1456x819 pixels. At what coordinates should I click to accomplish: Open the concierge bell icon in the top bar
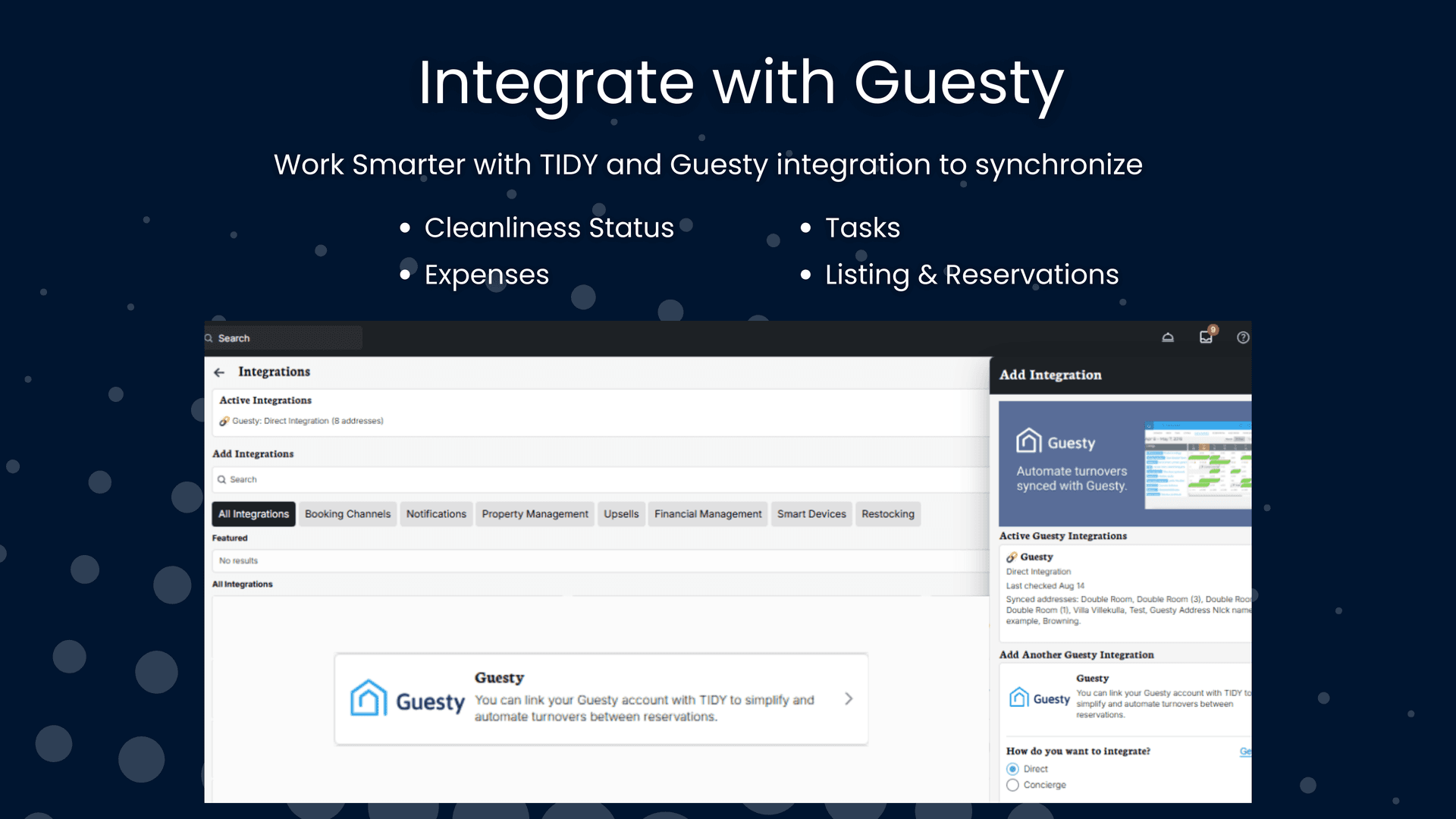coord(1168,337)
